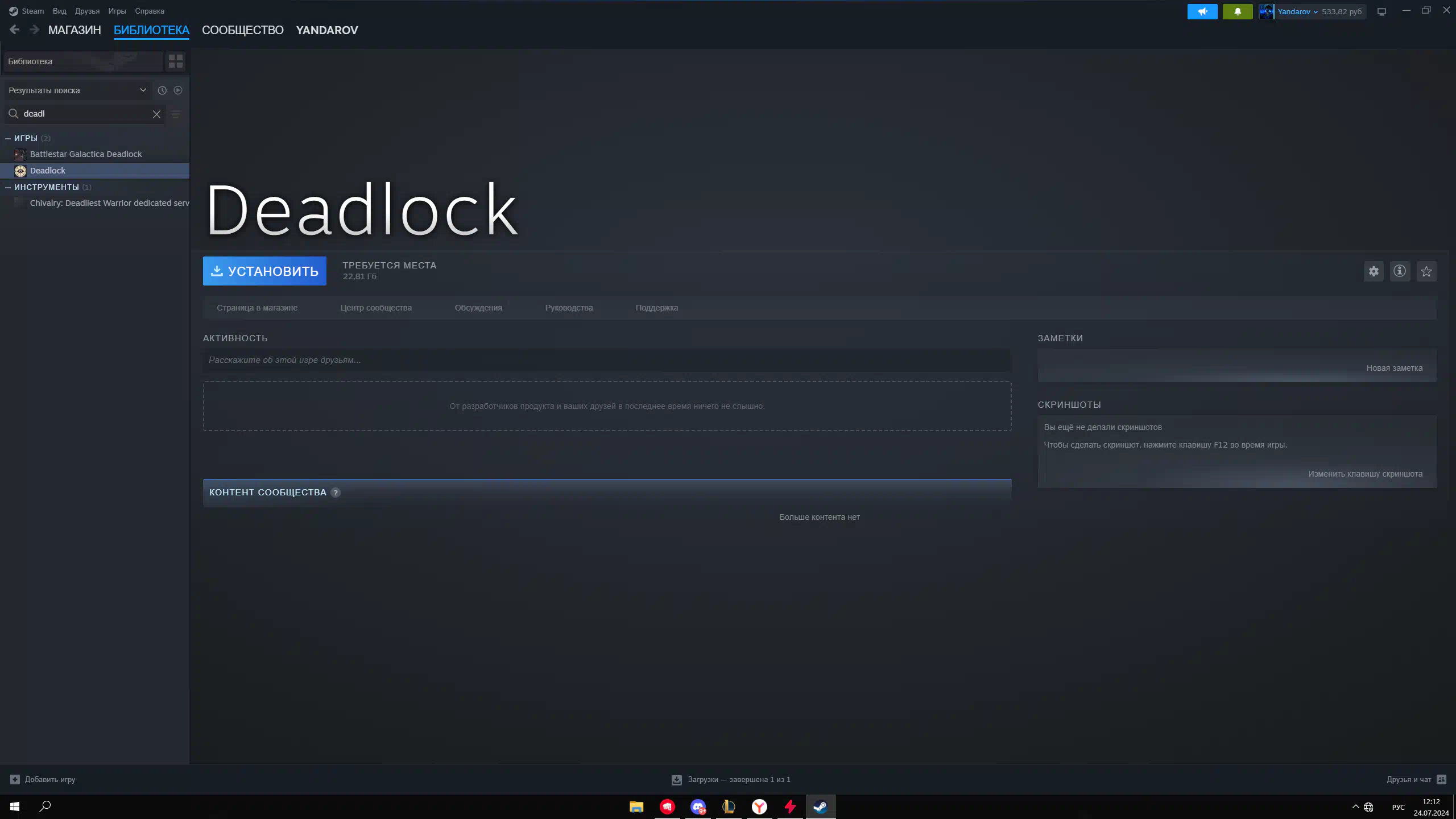This screenshot has width=1456, height=819.
Task: Click the Yandarov profile avatar
Action: (1267, 11)
